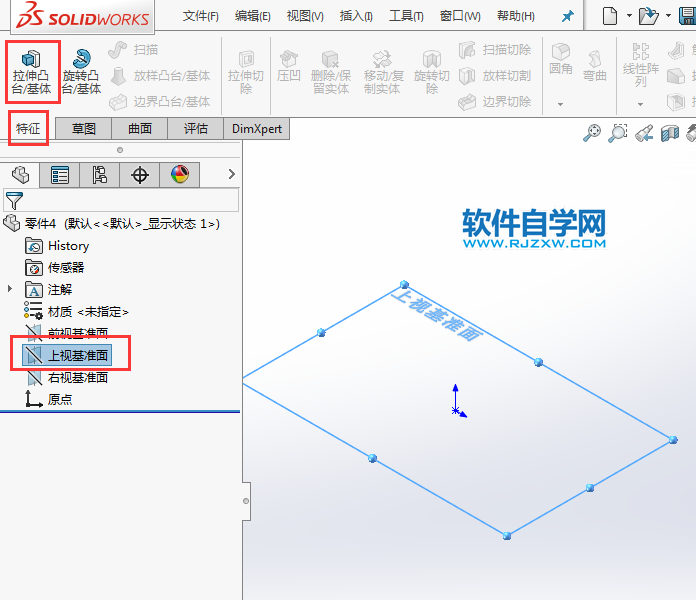The height and width of the screenshot is (600, 696).
Task: Select the Indent (压凹) tool
Action: [289, 67]
